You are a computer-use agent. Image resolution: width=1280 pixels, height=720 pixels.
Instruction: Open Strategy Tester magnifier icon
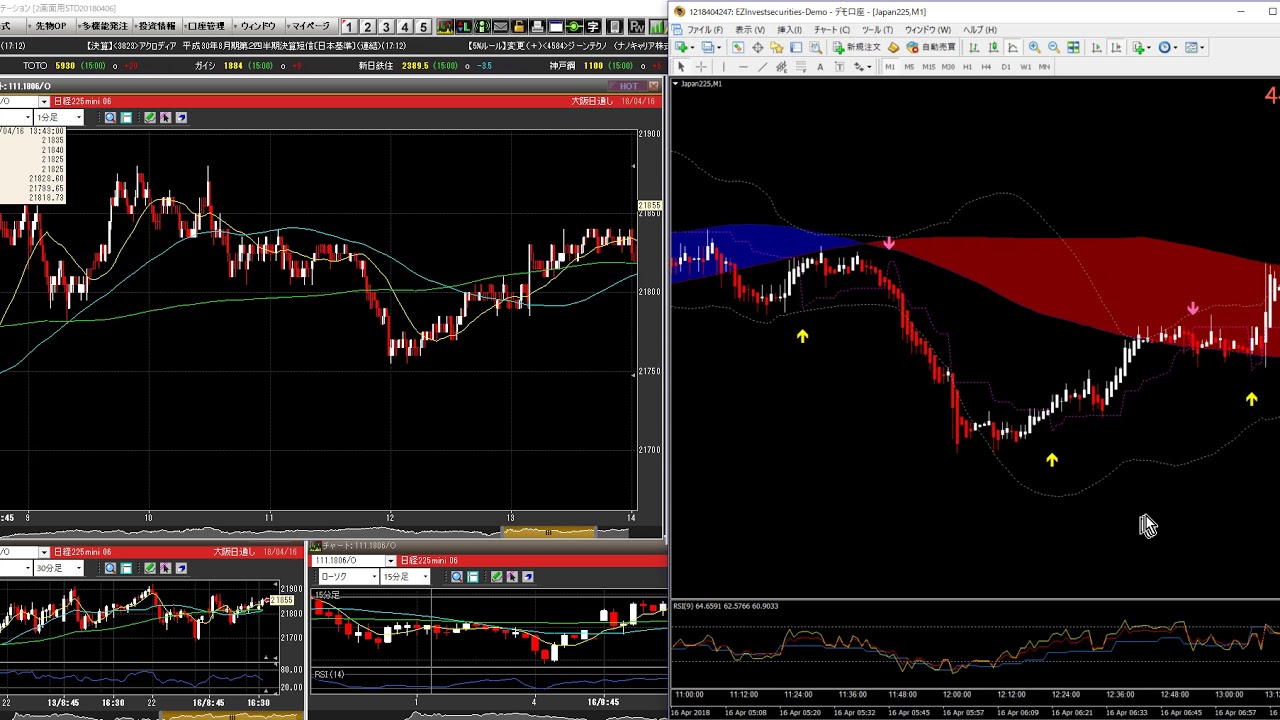[x=815, y=47]
